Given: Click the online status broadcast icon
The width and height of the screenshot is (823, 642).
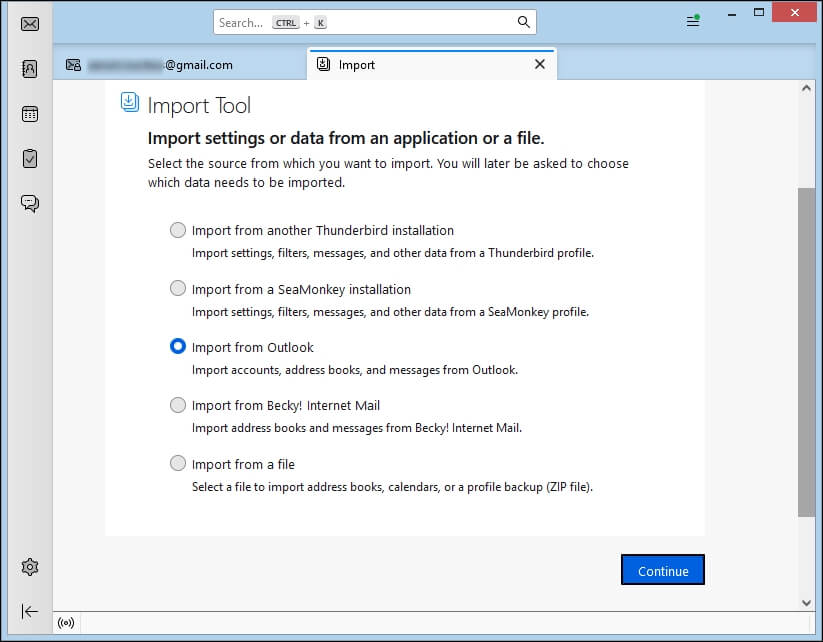Looking at the screenshot, I should coord(66,623).
